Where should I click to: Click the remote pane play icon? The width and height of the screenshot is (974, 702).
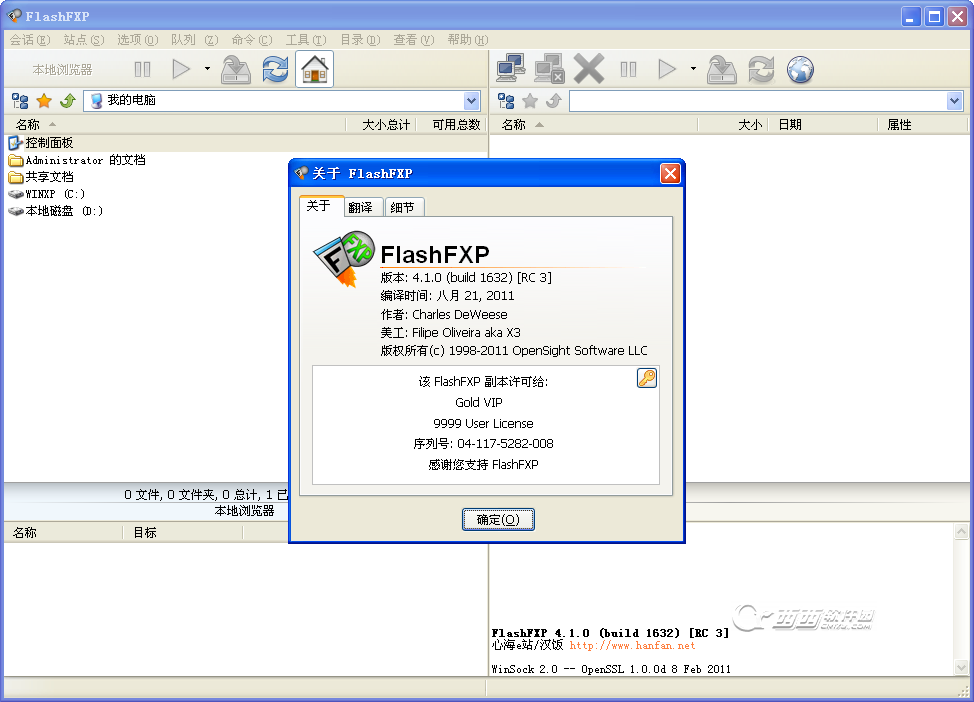[x=667, y=69]
